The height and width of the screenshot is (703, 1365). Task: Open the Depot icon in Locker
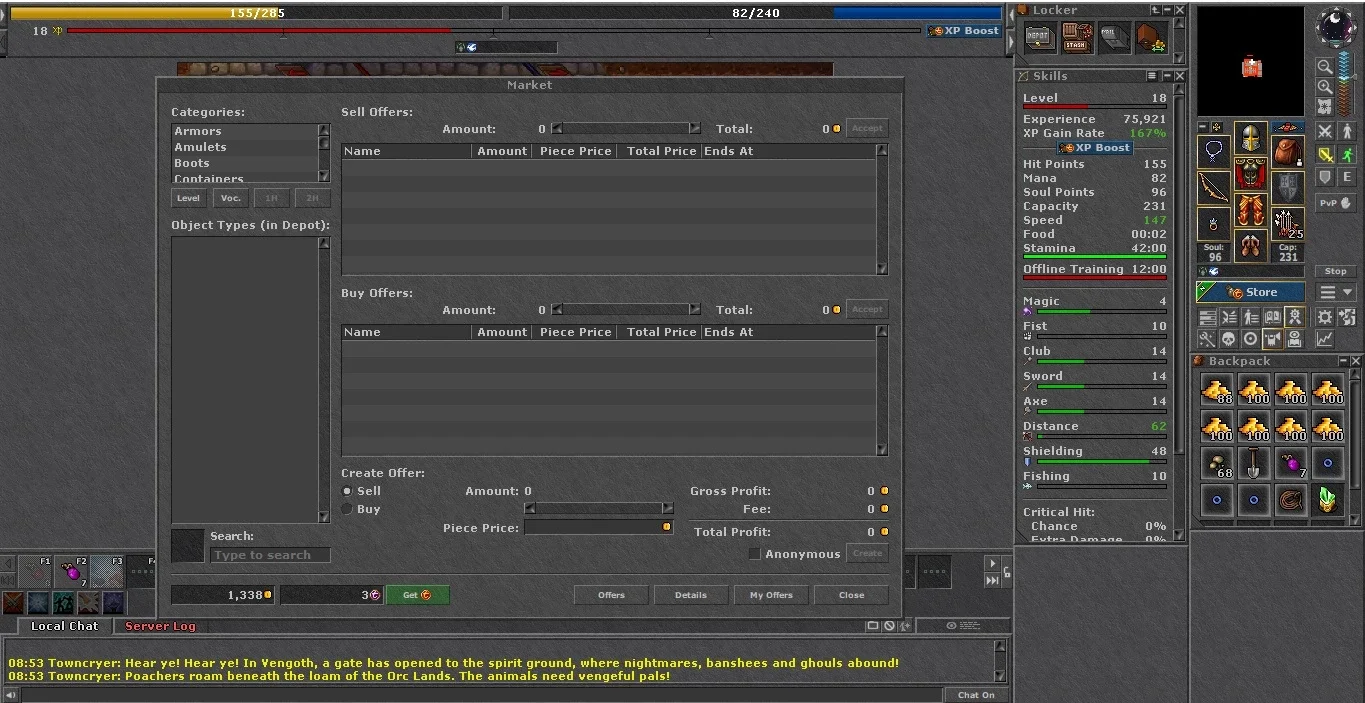tap(1040, 39)
